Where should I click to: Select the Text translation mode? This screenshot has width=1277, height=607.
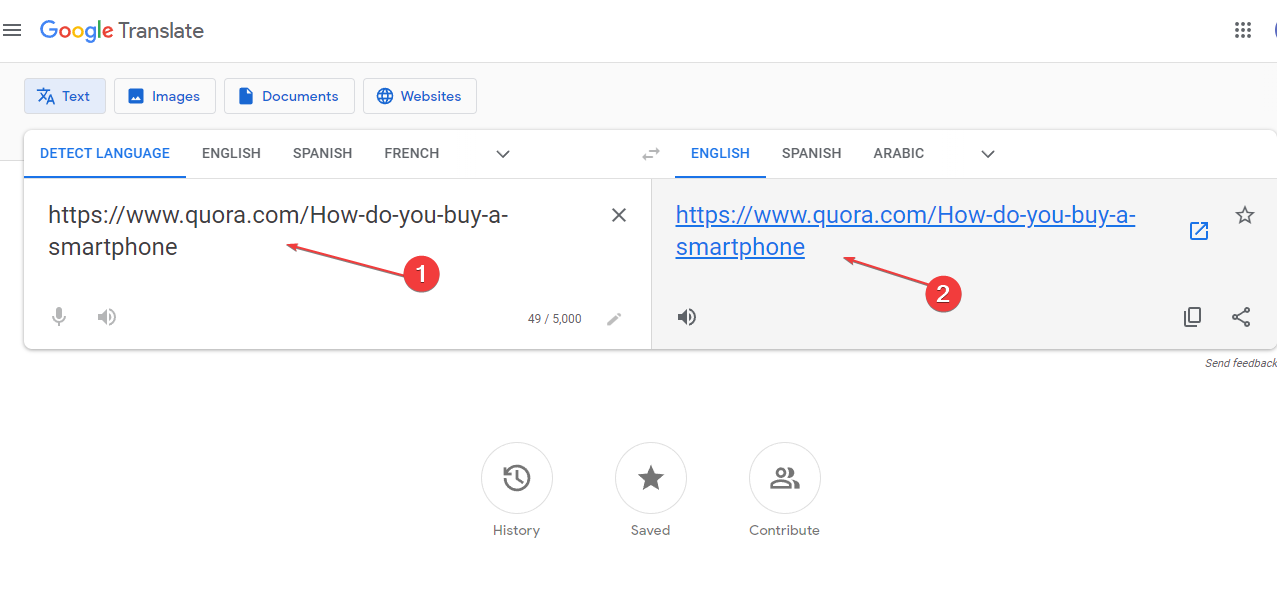[65, 96]
